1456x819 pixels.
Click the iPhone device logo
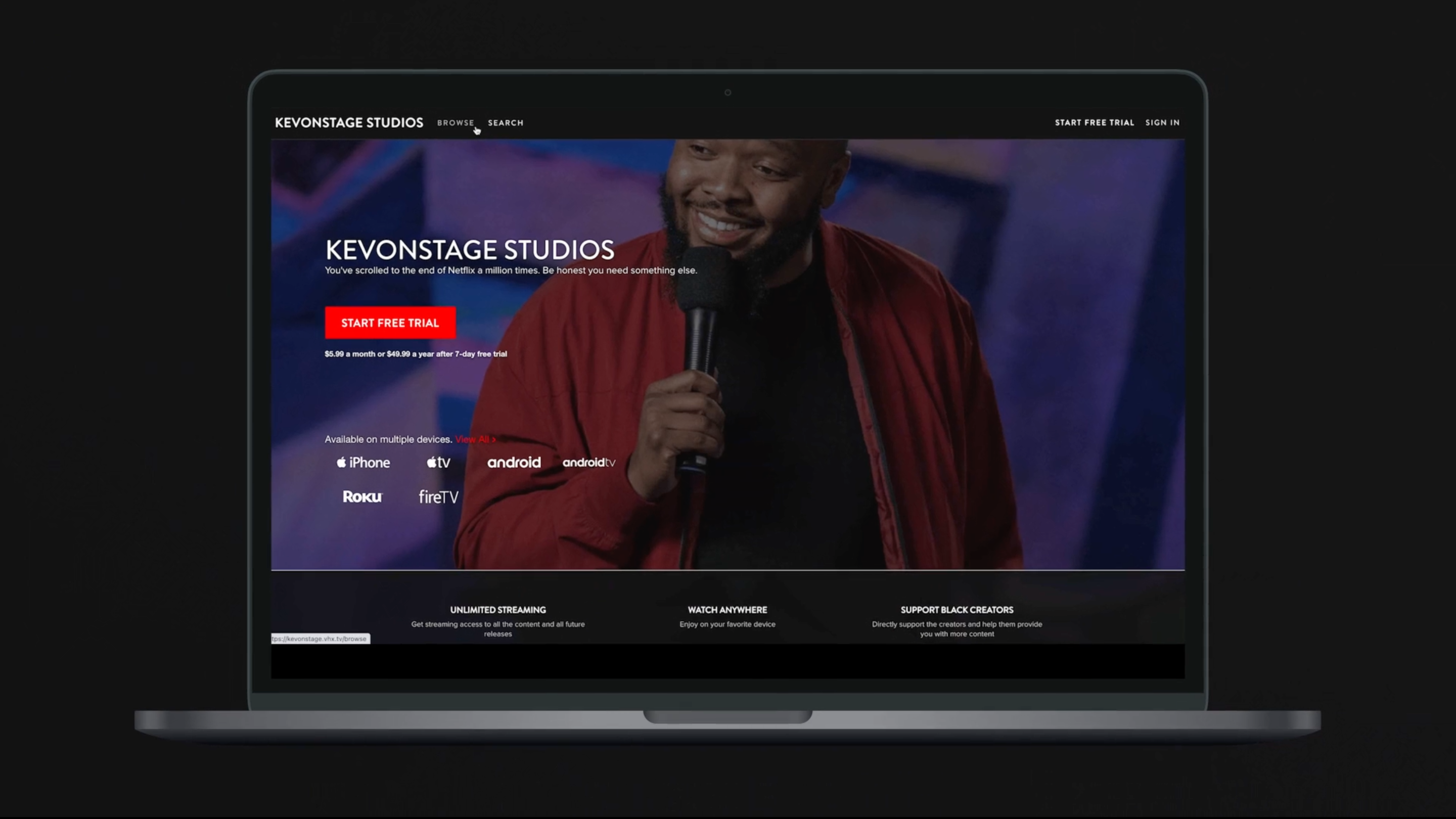(363, 463)
